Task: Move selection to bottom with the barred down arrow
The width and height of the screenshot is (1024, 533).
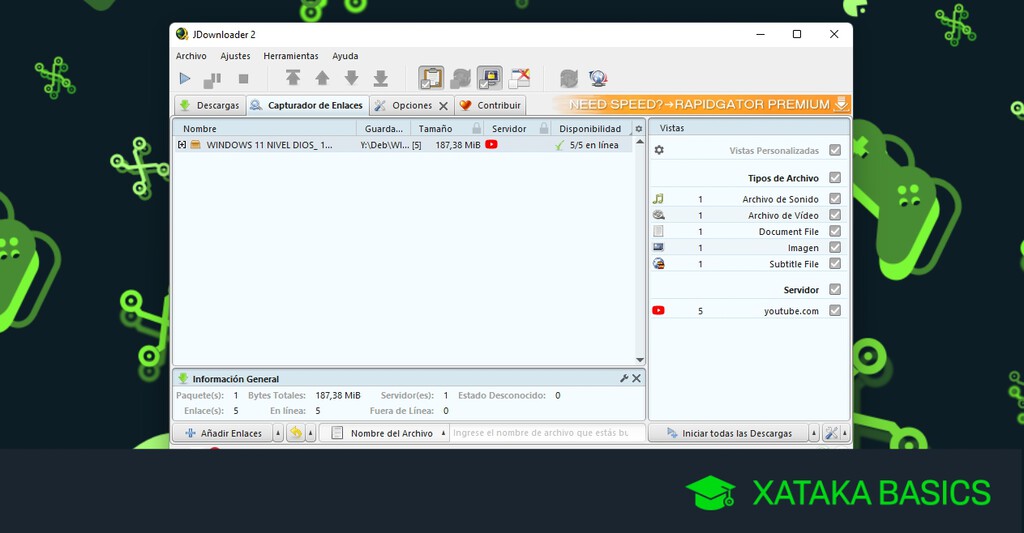Action: pos(381,78)
